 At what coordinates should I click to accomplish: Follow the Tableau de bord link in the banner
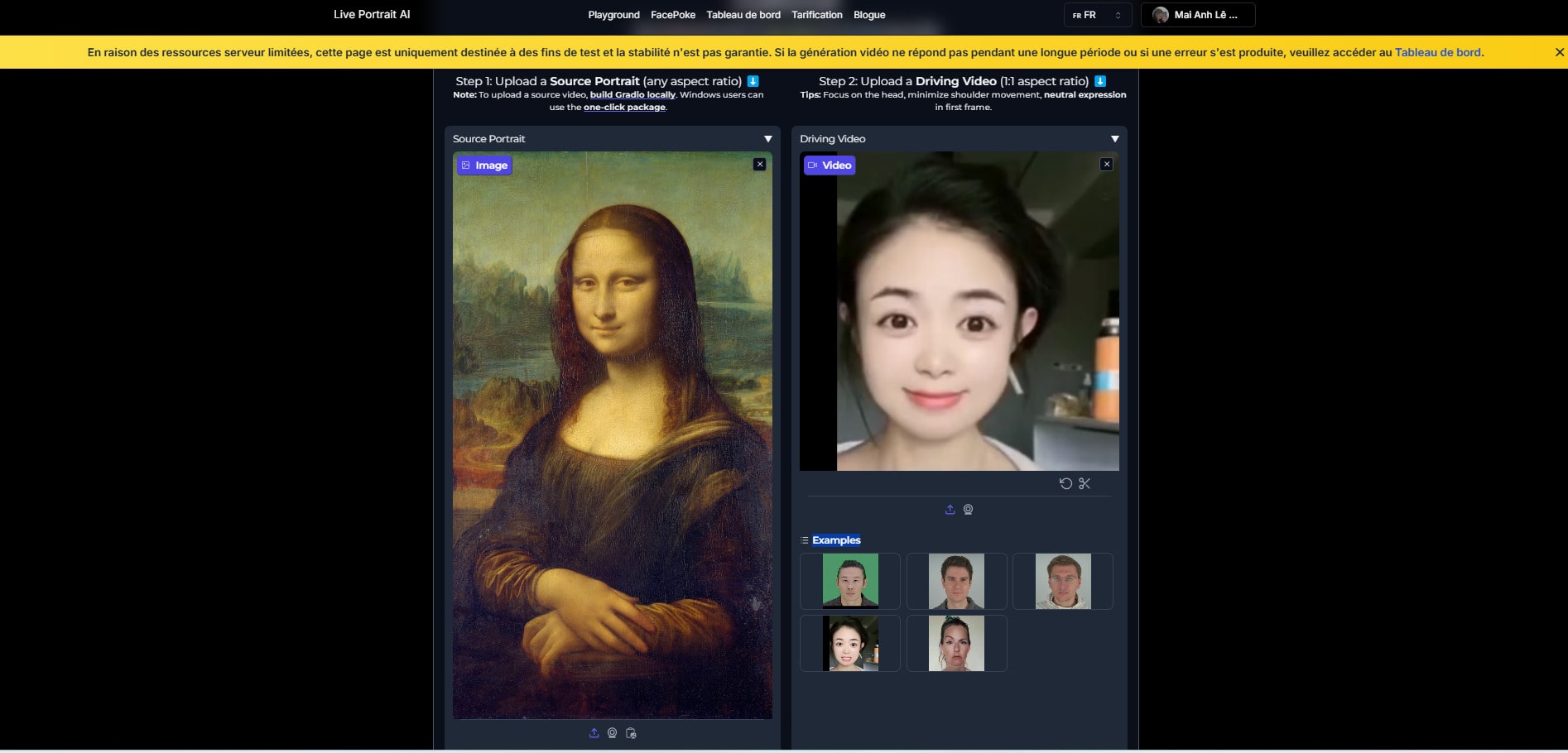click(1438, 52)
